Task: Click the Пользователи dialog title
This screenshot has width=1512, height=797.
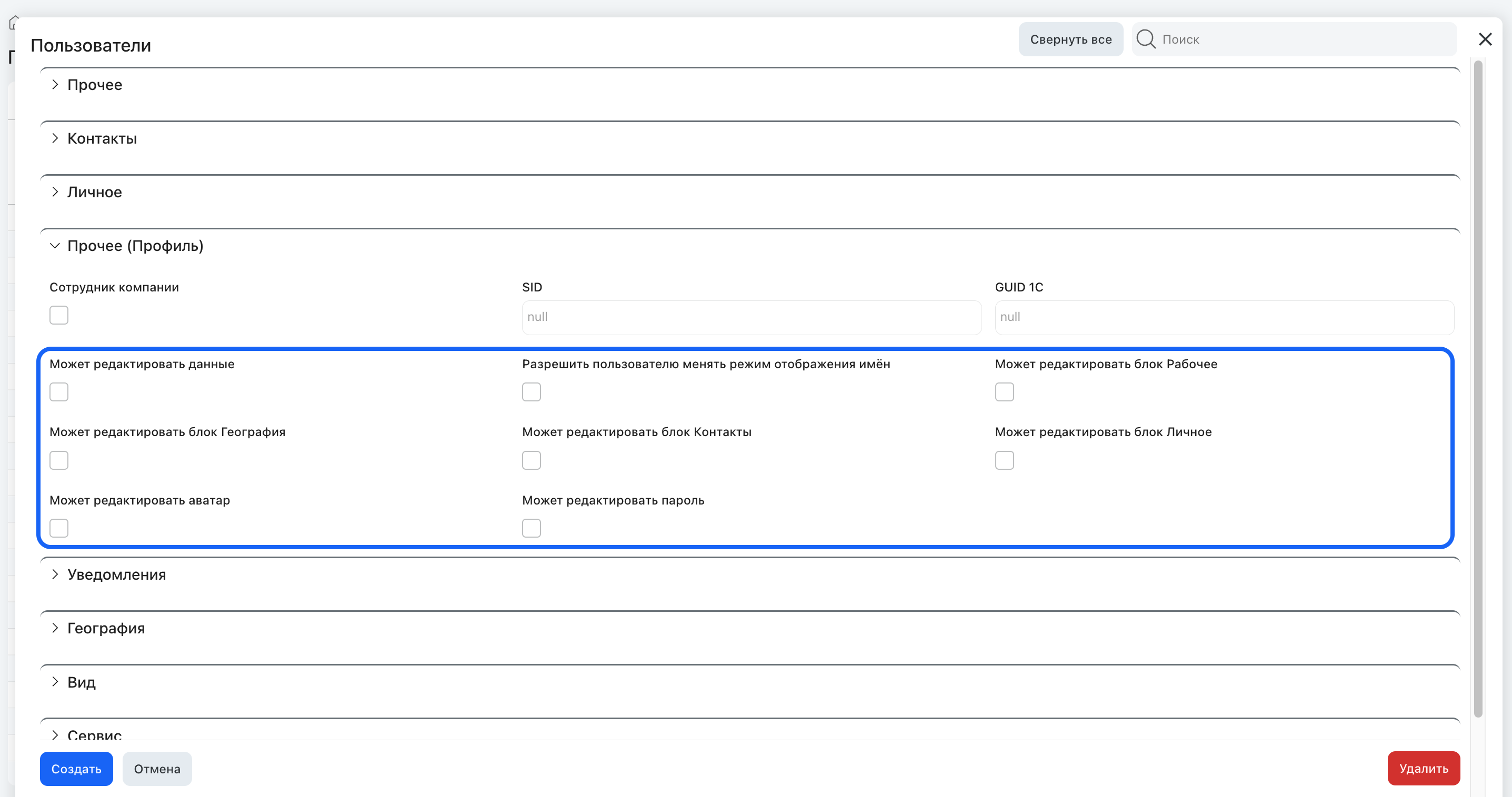Action: (x=91, y=45)
